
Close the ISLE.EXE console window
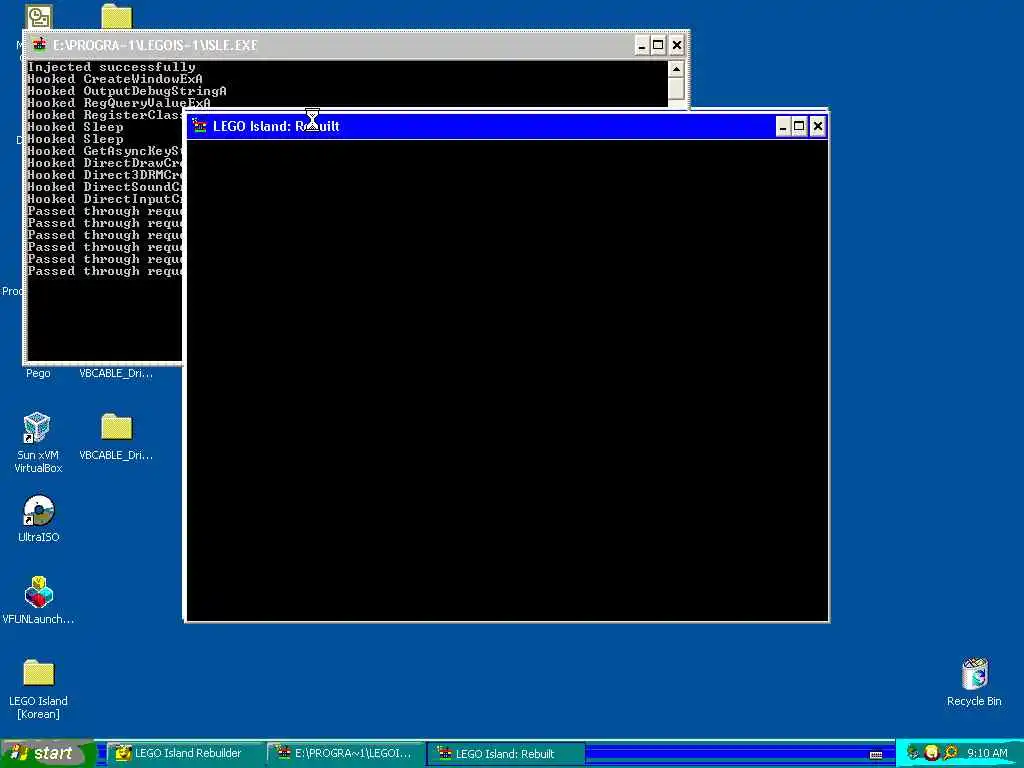pos(677,45)
